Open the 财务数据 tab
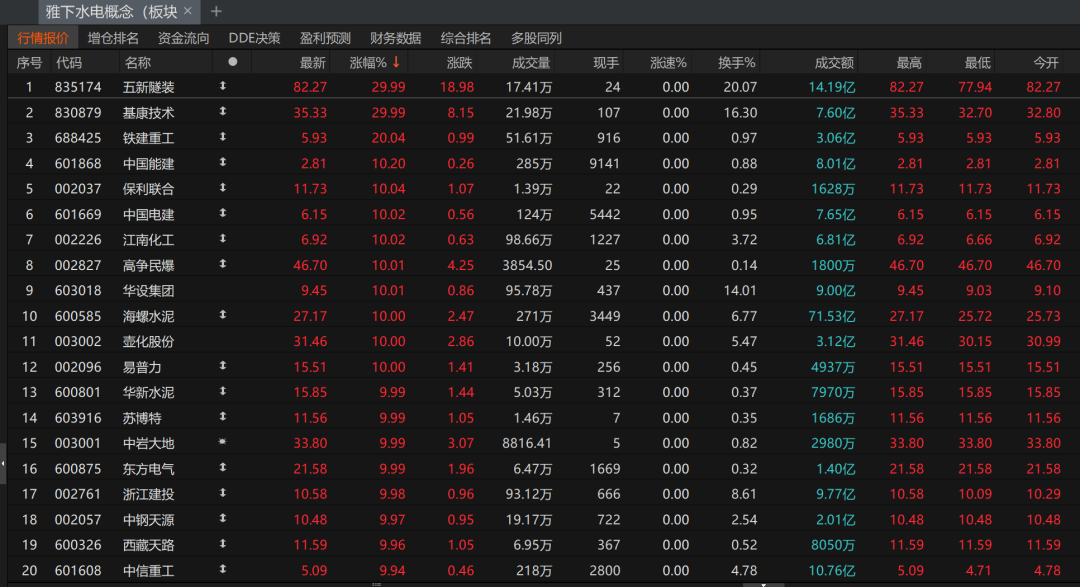Viewport: 1080px width, 587px height. click(395, 38)
